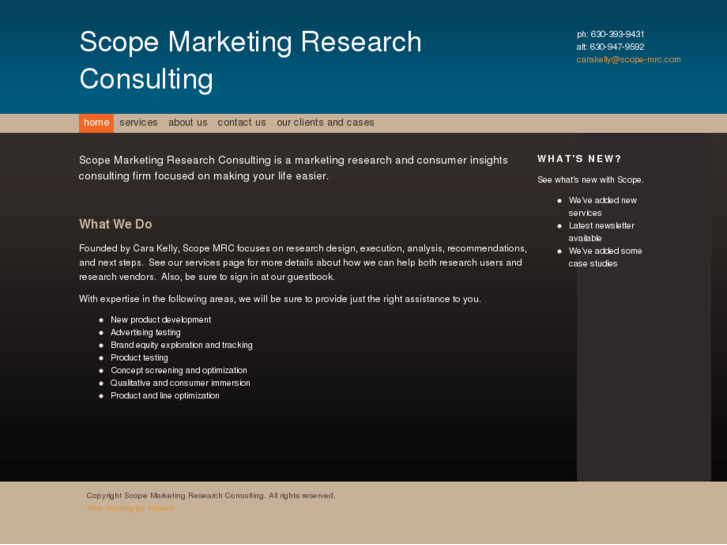The image size is (727, 545).
Task: Click 'See what's new with Scope.' text
Action: [x=590, y=180]
